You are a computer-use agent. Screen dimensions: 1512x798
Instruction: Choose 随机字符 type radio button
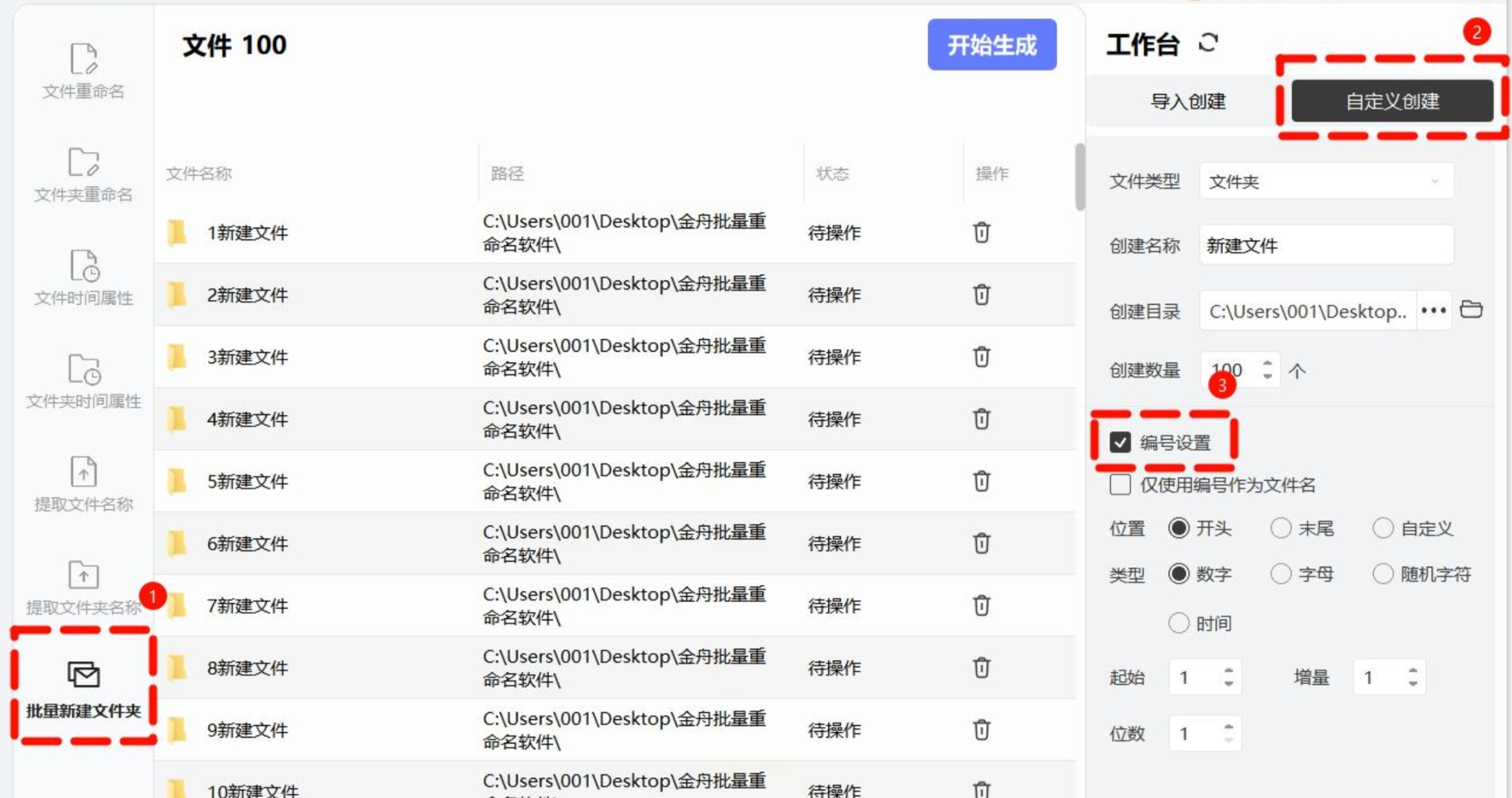click(x=1383, y=574)
